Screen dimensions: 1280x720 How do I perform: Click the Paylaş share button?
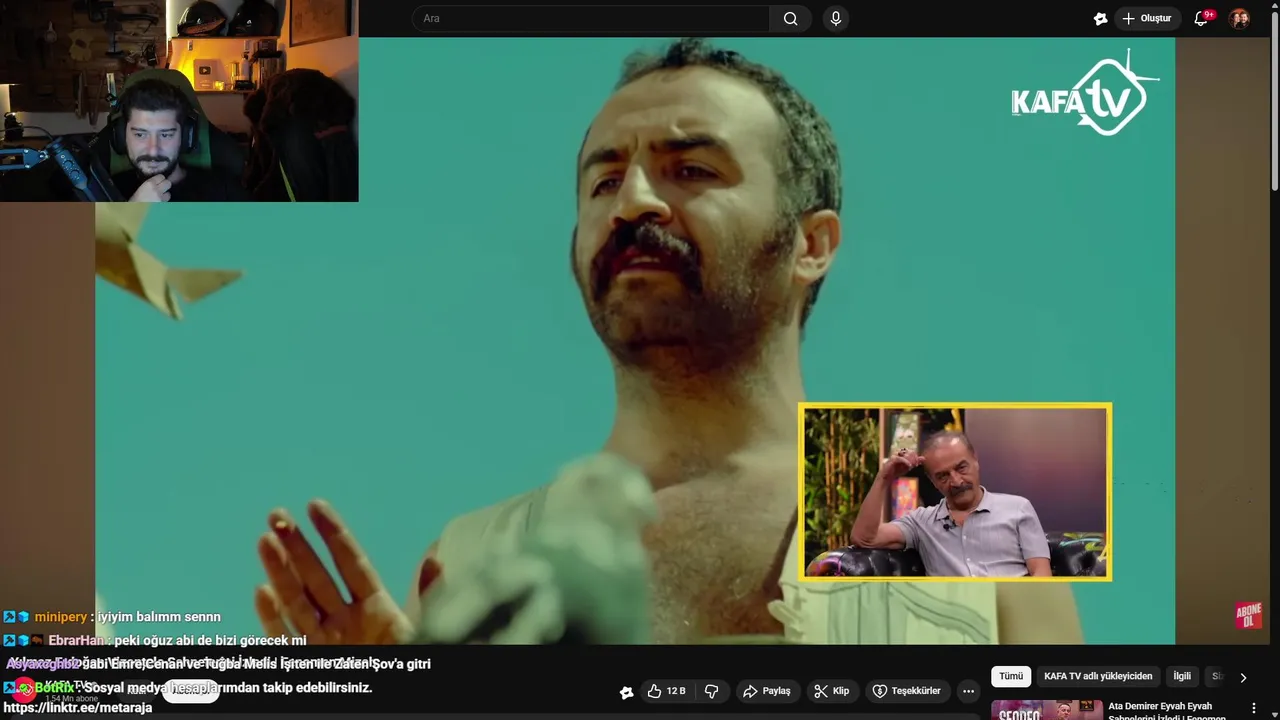(767, 691)
